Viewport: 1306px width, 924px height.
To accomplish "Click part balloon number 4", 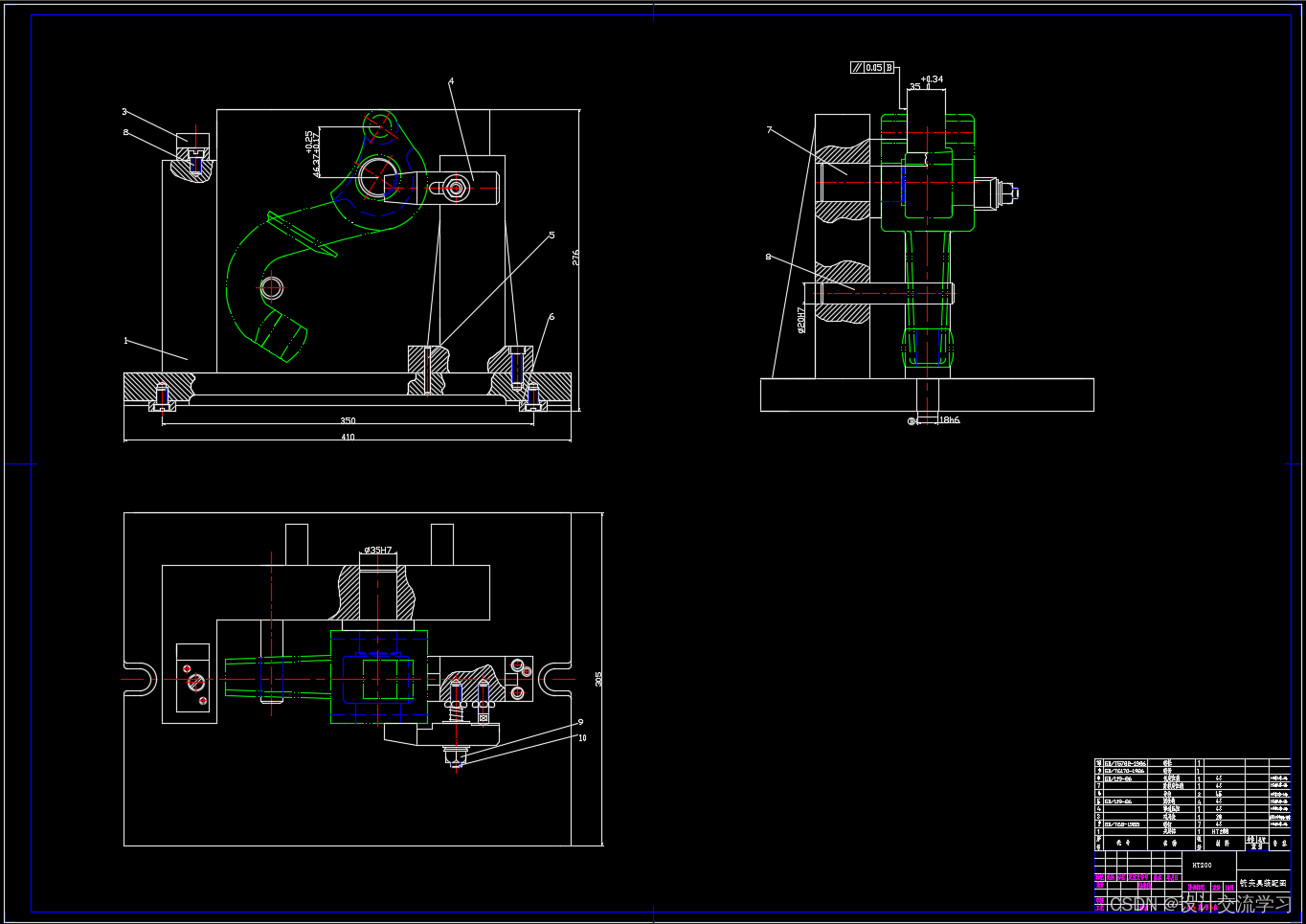I will 451,81.
